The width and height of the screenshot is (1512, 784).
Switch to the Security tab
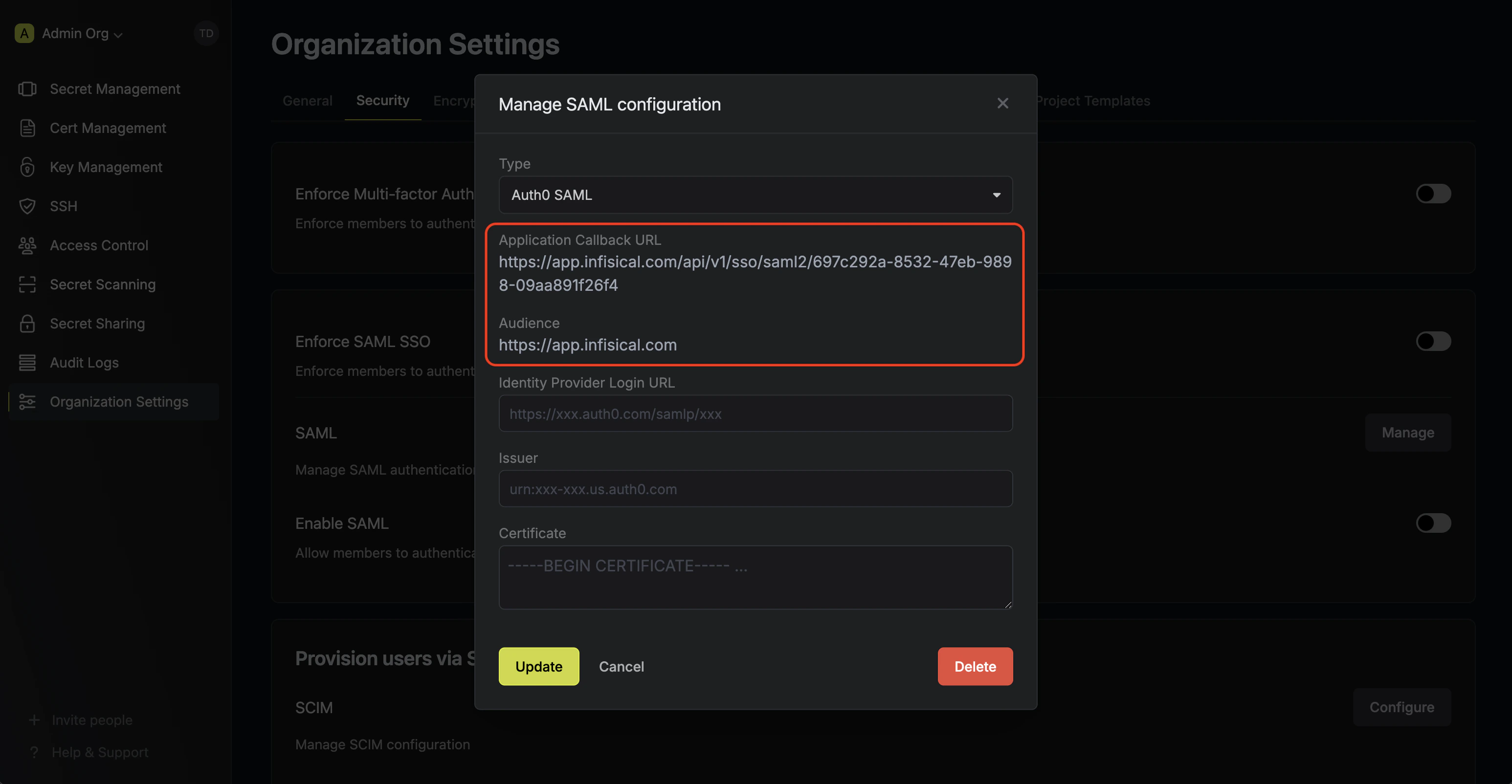pyautogui.click(x=383, y=101)
